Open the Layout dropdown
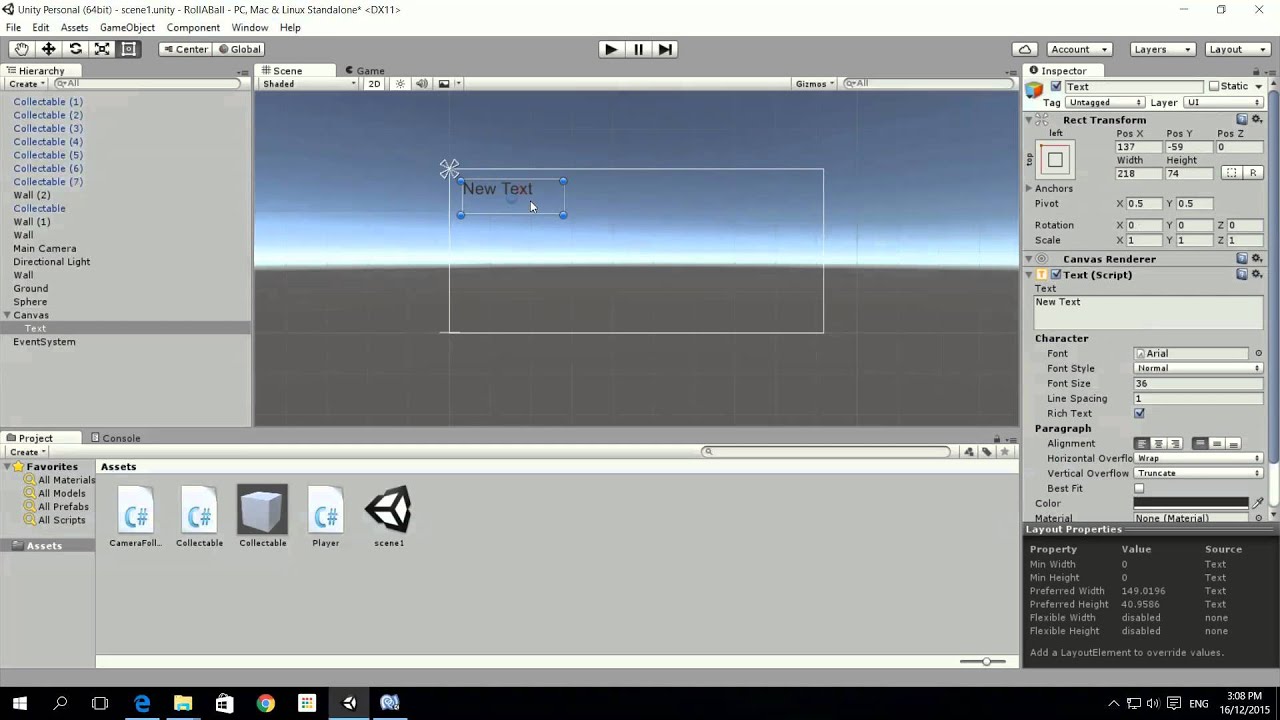1280x720 pixels. pos(1236,49)
